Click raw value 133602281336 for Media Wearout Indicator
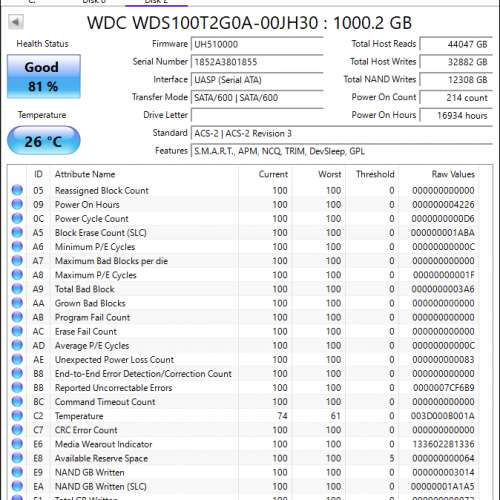 443,444
